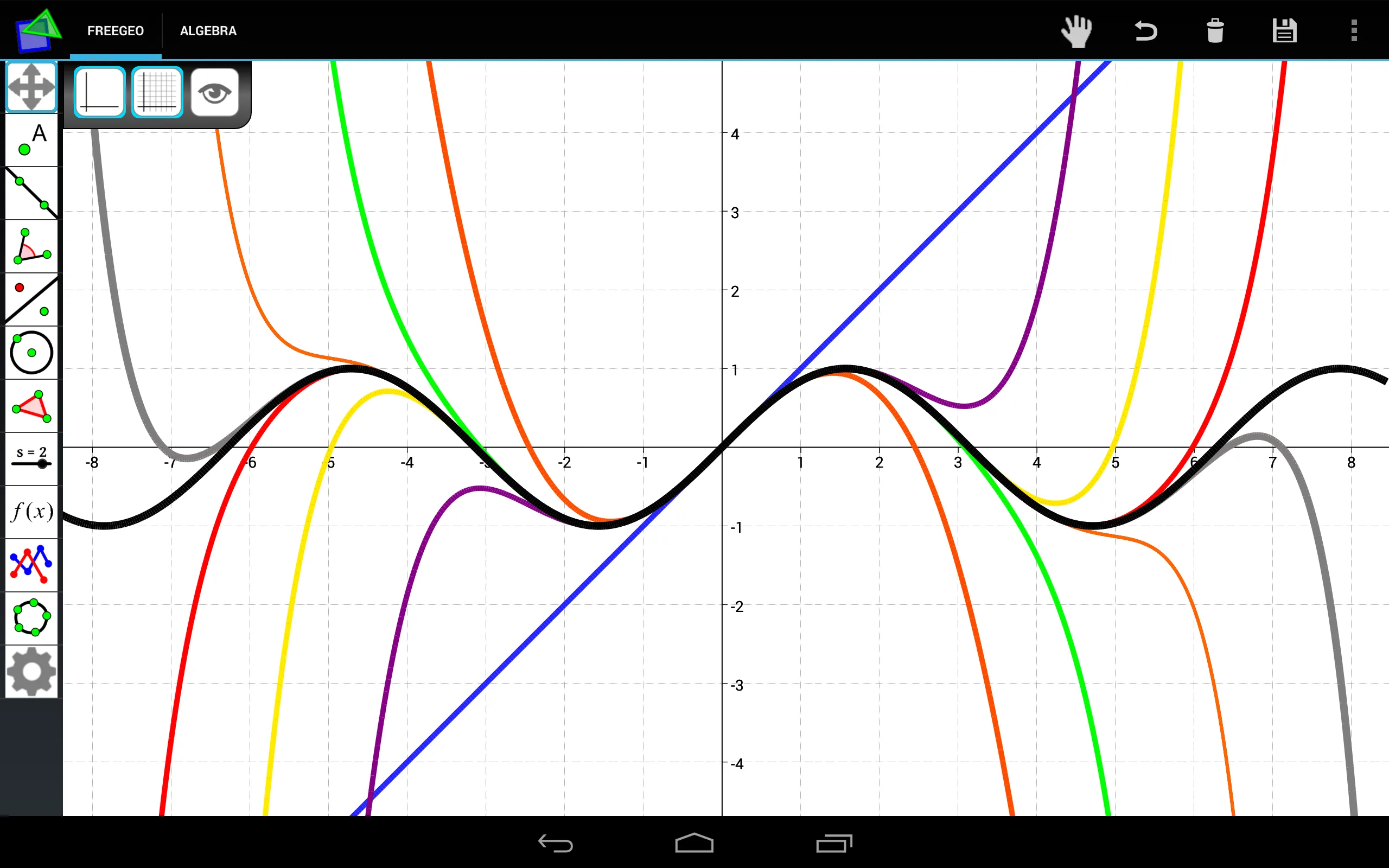Select the Intersection points tool
Image resolution: width=1389 pixels, height=868 pixels.
(33, 563)
